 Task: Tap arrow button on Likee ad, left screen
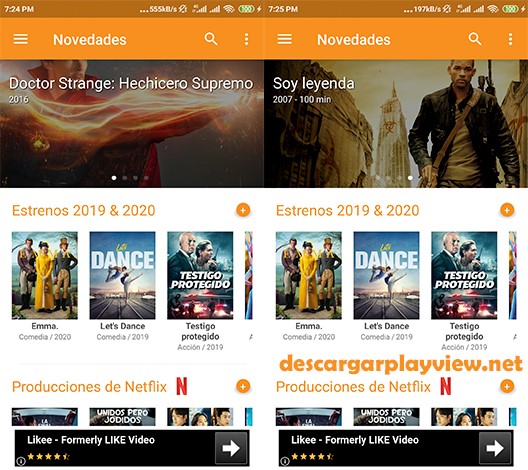(231, 448)
